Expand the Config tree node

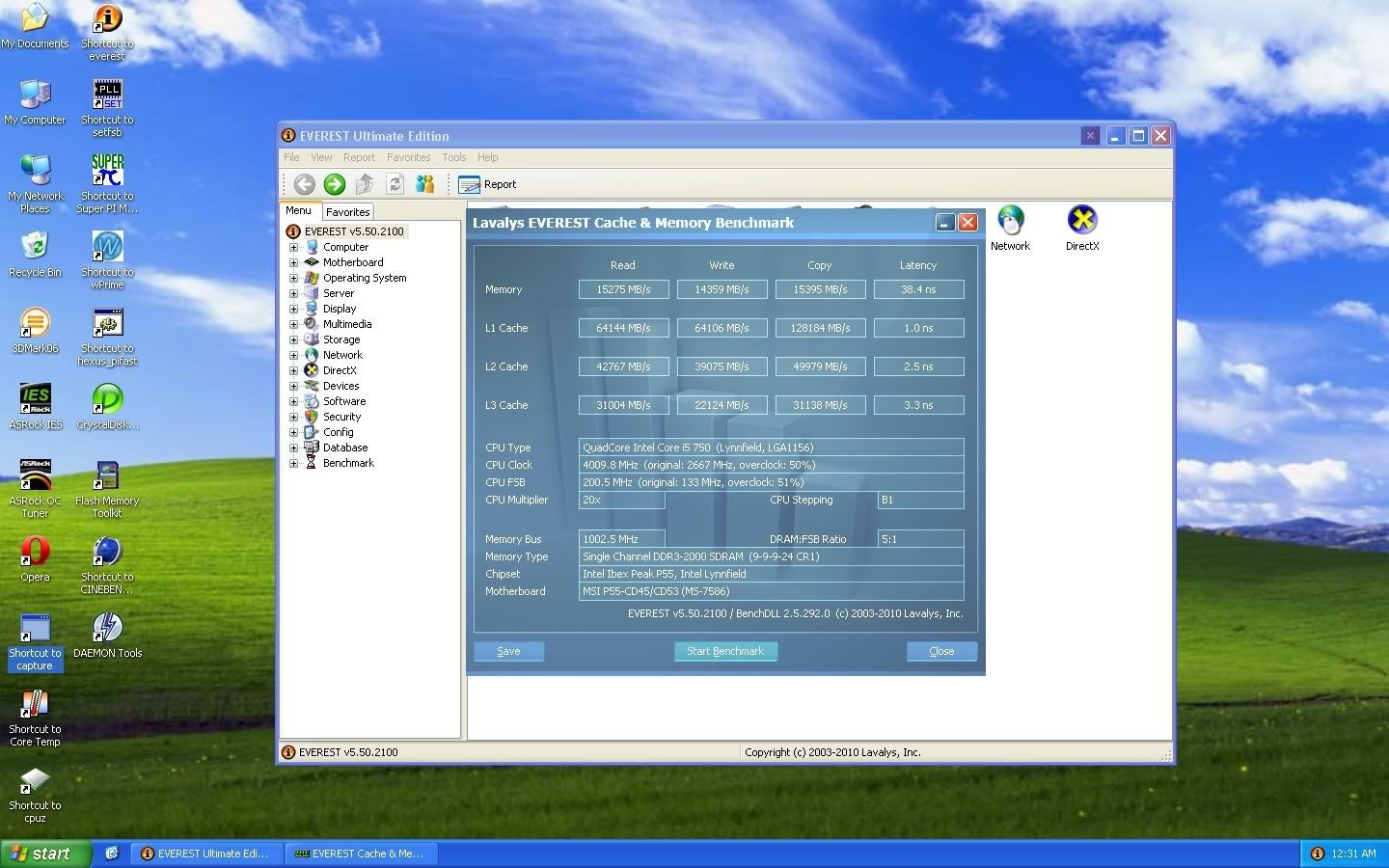coord(294,432)
